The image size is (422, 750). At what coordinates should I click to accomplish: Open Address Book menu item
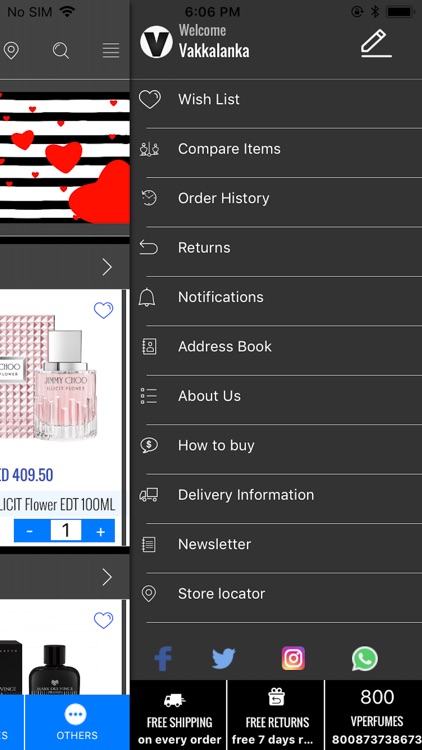[276, 346]
